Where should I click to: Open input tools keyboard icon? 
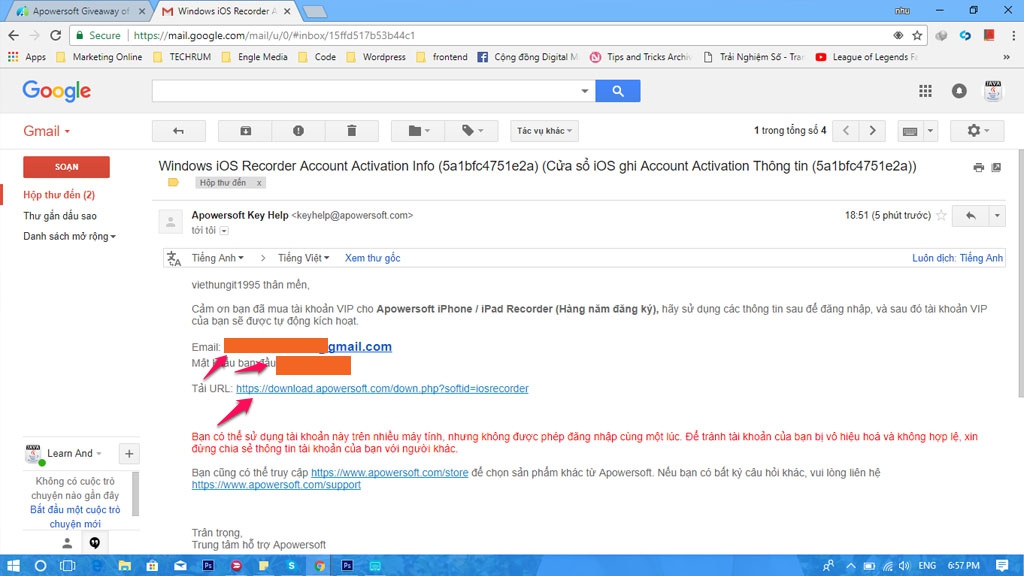coord(910,131)
